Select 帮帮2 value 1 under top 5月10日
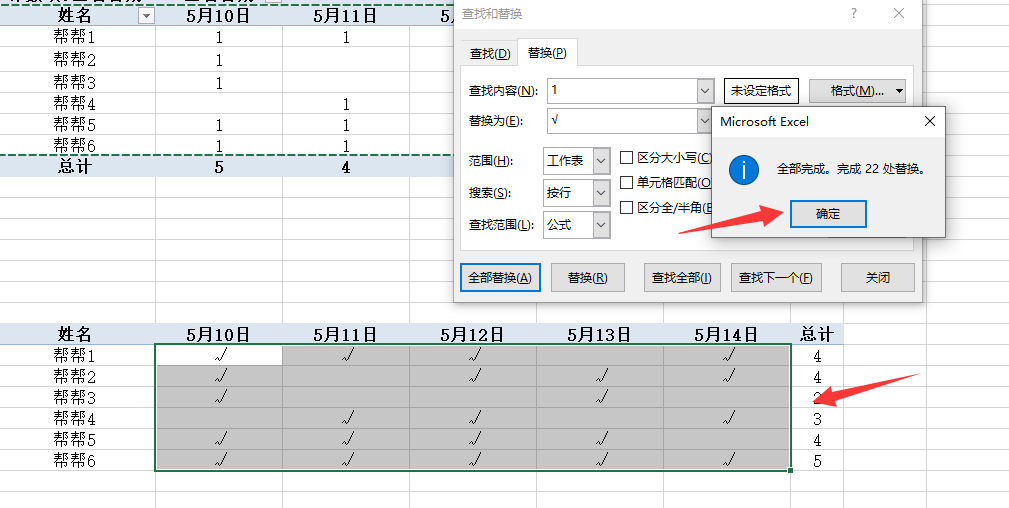The width and height of the screenshot is (1009, 508). 219,60
